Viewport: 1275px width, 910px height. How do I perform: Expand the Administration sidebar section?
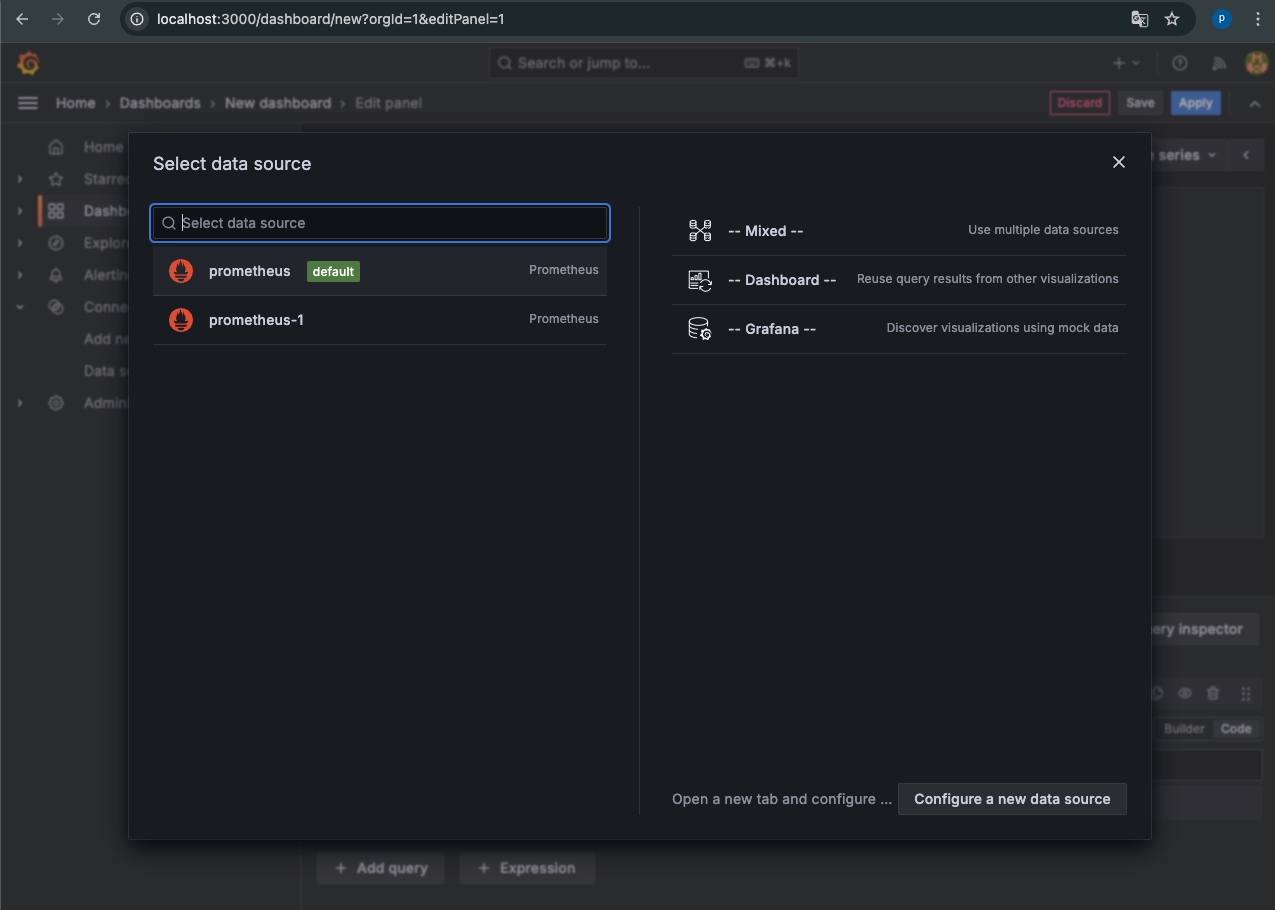(x=20, y=403)
